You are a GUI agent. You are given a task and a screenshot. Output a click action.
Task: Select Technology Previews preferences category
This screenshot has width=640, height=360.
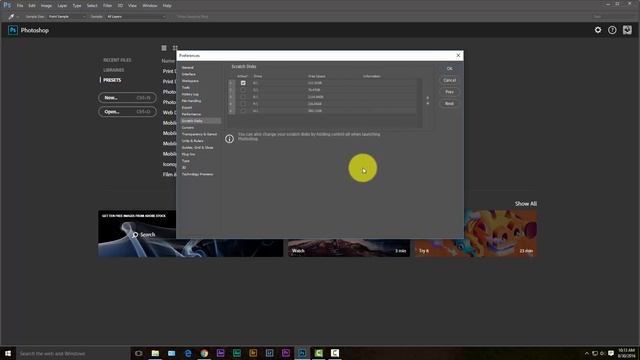(198, 174)
